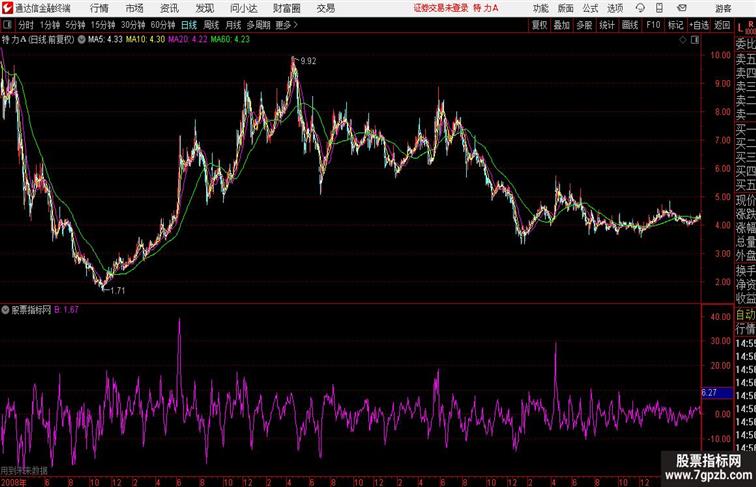The width and height of the screenshot is (756, 487).
Task: Open the 功能 menu
Action: [540, 8]
